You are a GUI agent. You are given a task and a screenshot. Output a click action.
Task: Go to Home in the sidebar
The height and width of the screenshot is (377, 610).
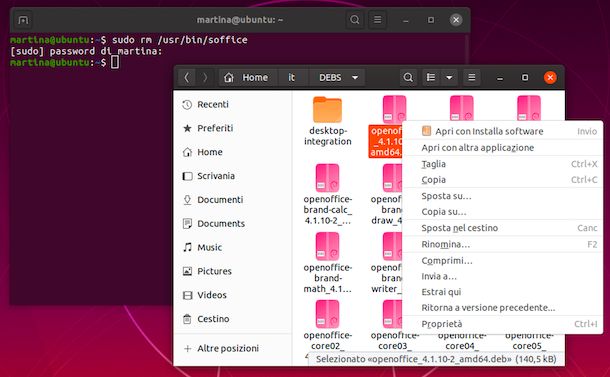point(232,152)
